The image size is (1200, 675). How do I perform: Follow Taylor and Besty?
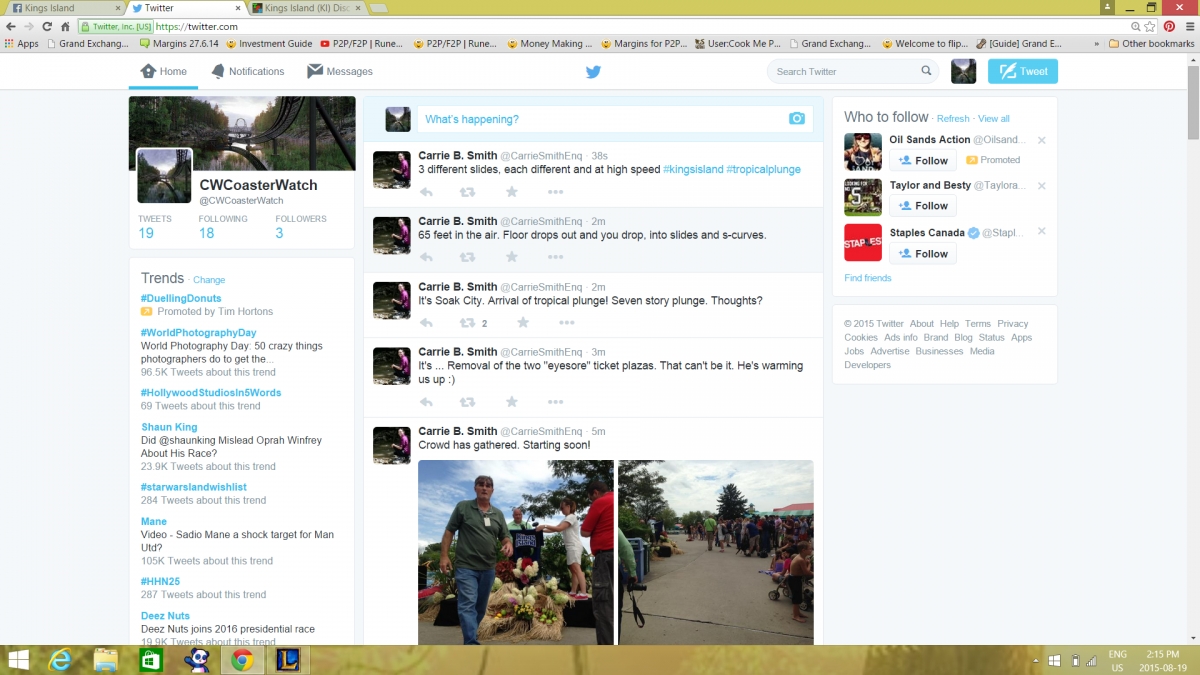(x=923, y=206)
